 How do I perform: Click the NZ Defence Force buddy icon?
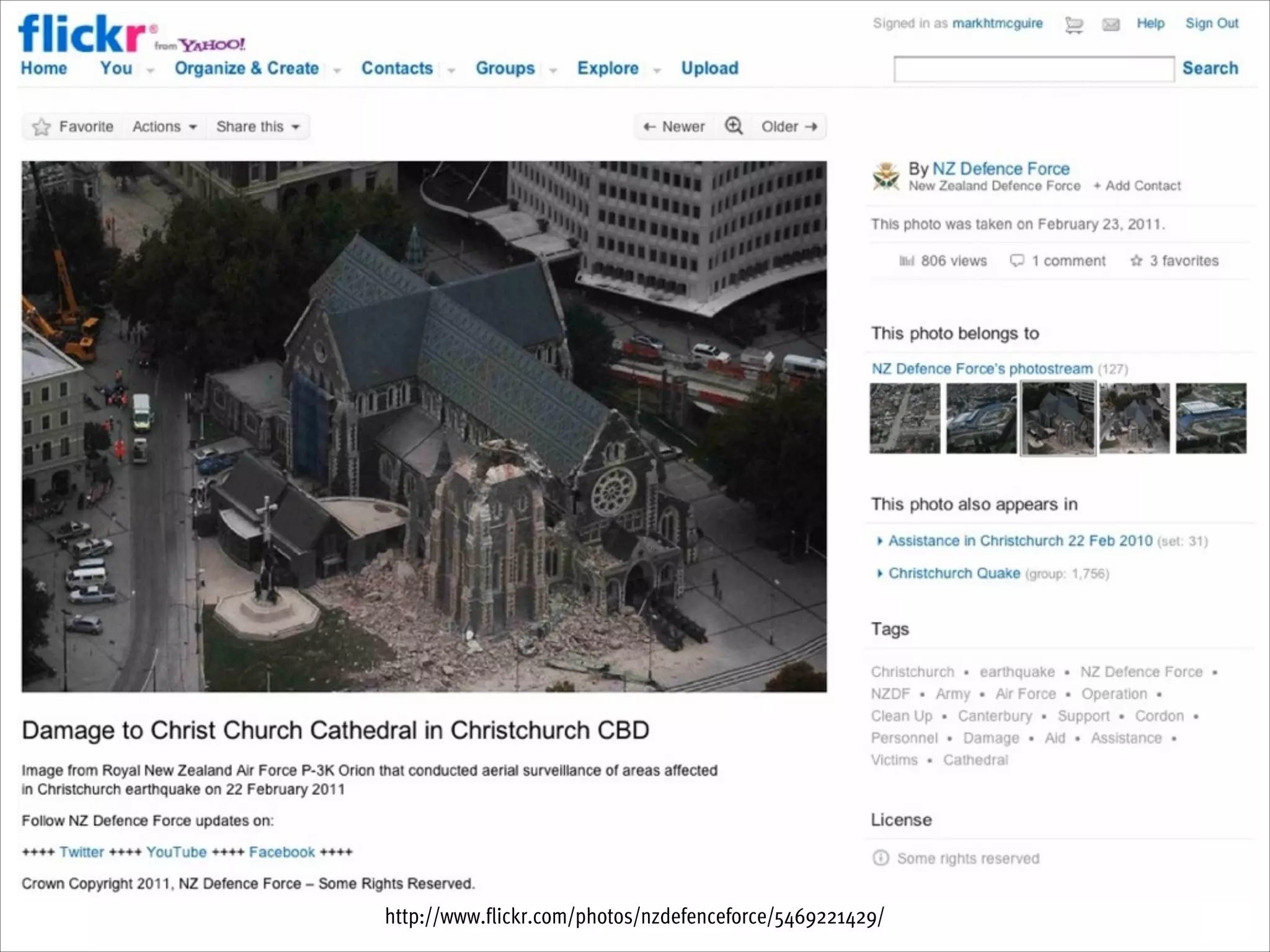tap(886, 177)
